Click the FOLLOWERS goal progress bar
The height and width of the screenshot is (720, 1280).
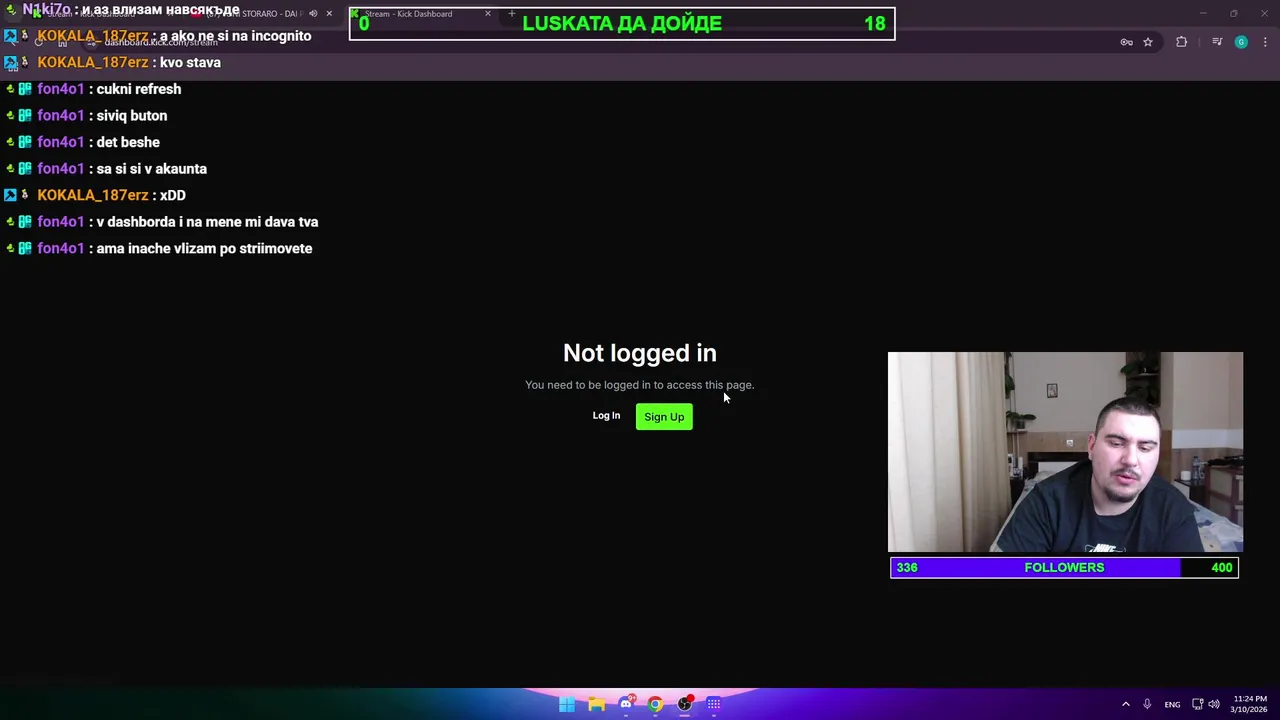(x=1064, y=568)
